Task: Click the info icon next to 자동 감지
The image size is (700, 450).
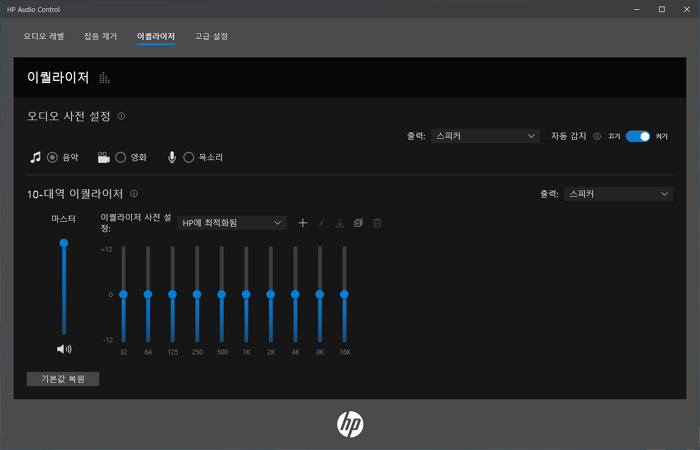Action: pyautogui.click(x=597, y=136)
